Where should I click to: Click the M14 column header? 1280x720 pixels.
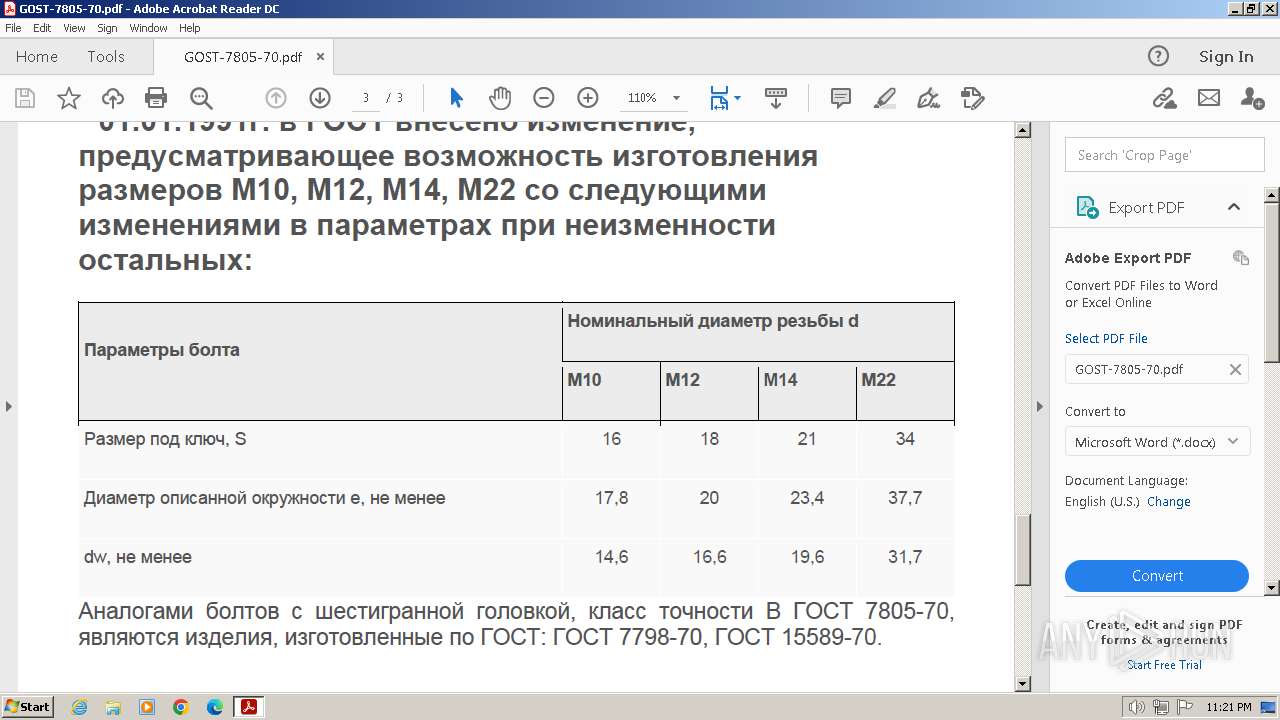(x=781, y=380)
